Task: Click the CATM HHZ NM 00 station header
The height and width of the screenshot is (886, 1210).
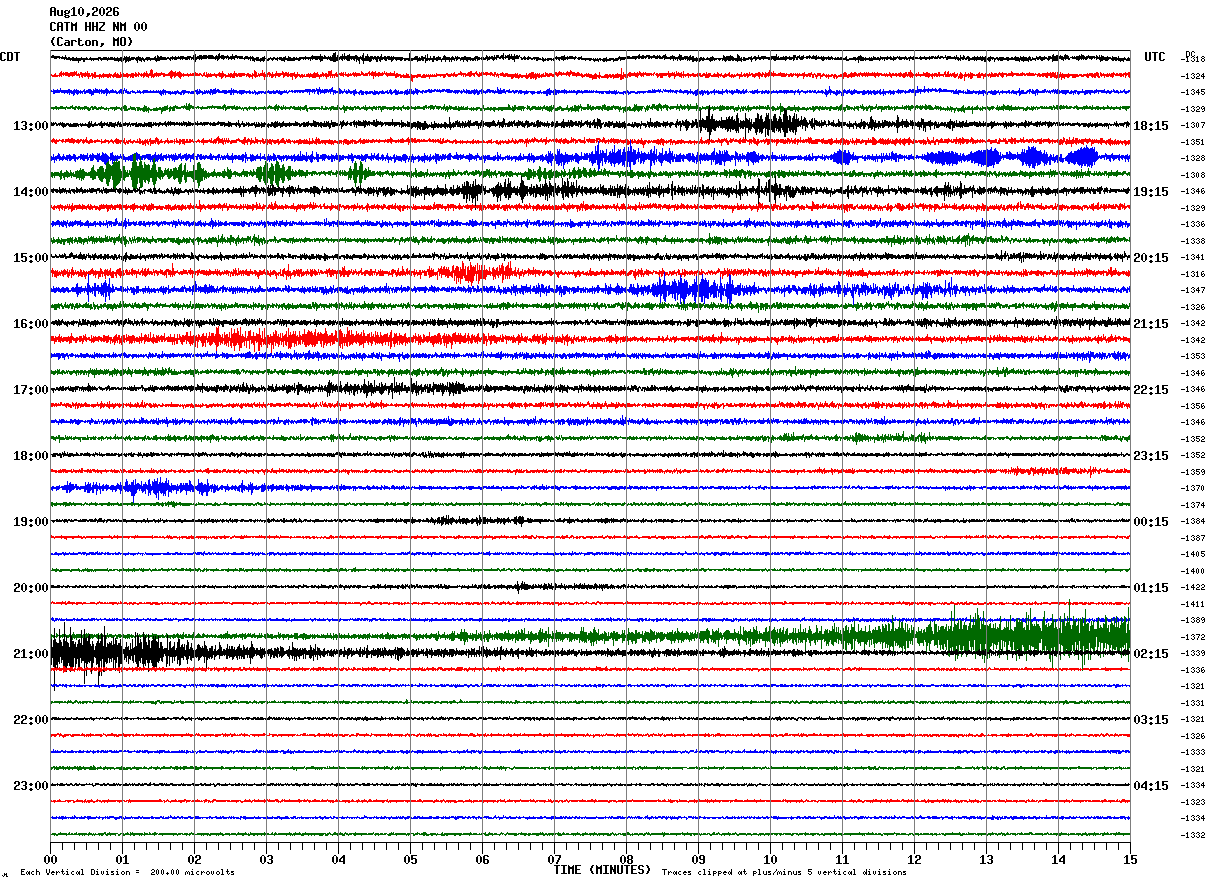Action: pyautogui.click(x=98, y=27)
